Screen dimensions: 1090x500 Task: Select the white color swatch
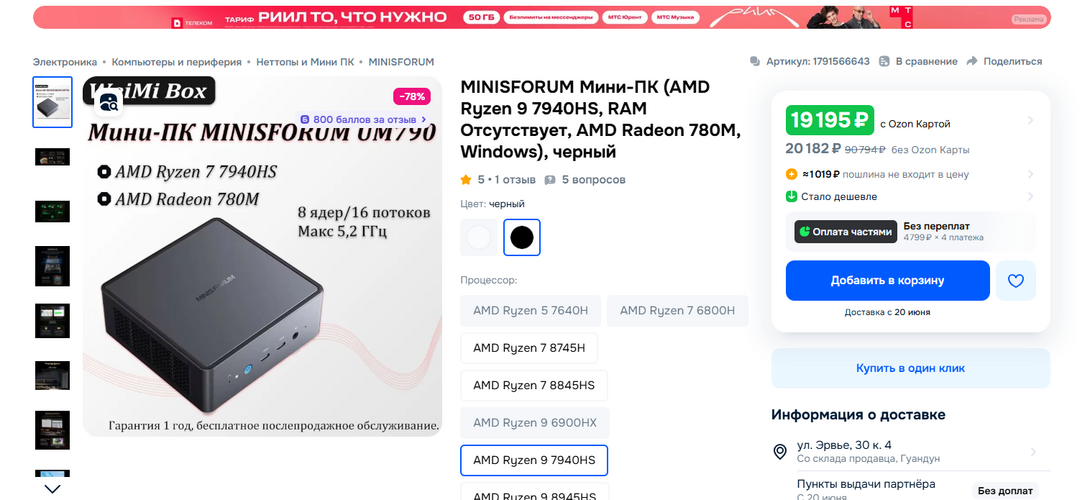(479, 237)
